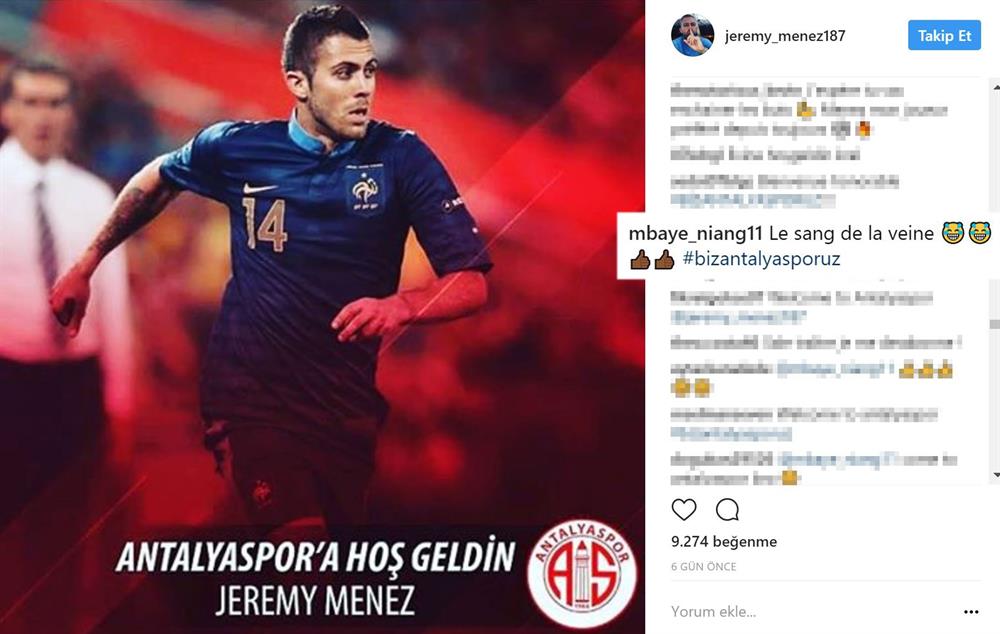Click the Antalyaspor club logo
Viewport: 1000px width, 634px height.
pos(582,572)
